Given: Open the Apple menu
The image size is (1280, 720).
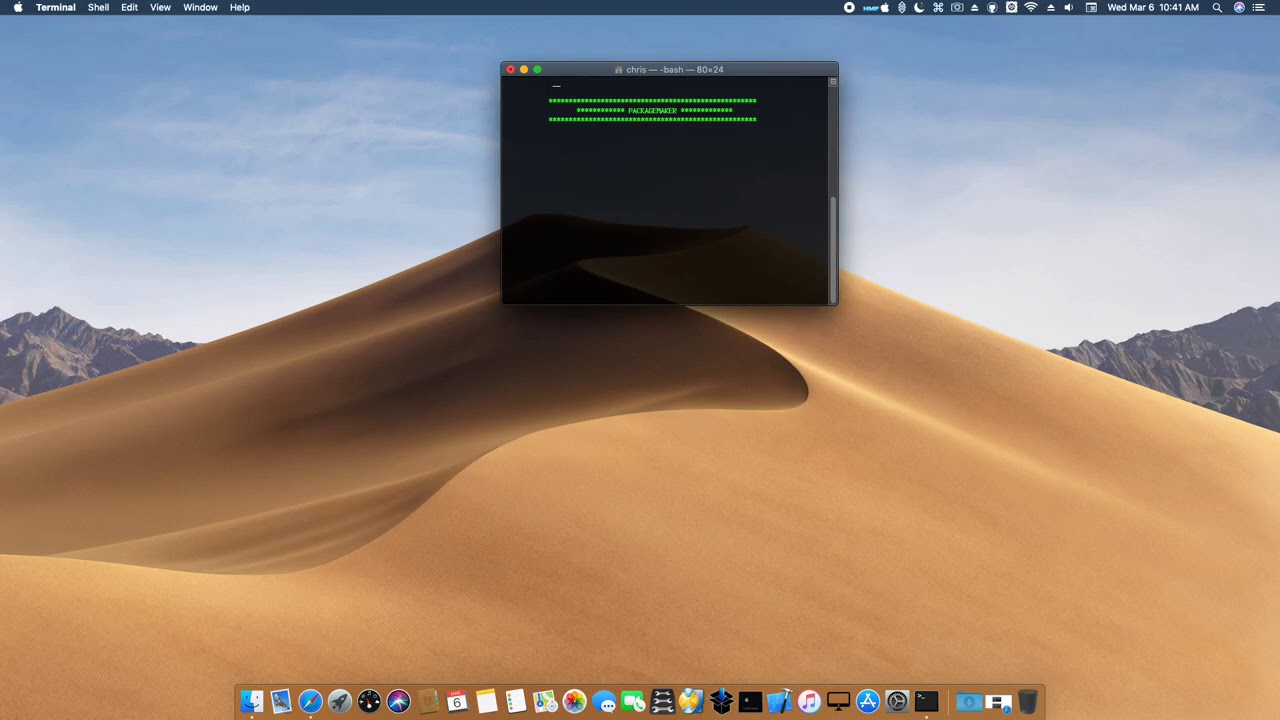Looking at the screenshot, I should (17, 7).
